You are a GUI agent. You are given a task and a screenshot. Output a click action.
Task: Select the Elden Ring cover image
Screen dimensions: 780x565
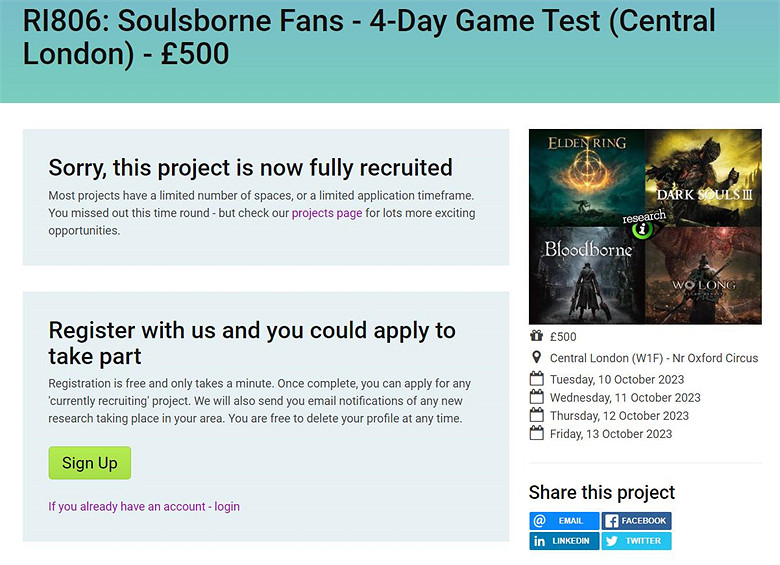pyautogui.click(x=586, y=175)
